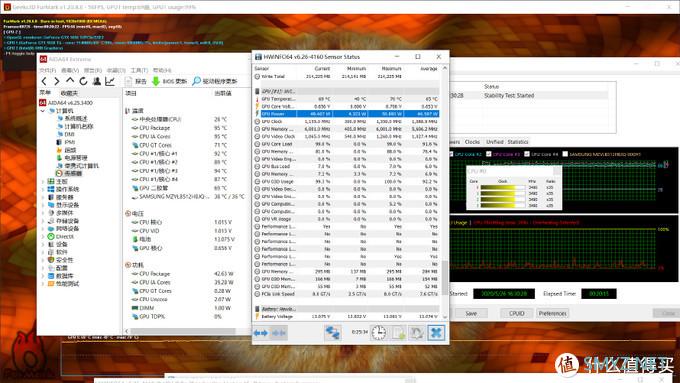This screenshot has height=383, width=680.
Task: Click the HWiNFO blue close X icon
Action: point(436,333)
